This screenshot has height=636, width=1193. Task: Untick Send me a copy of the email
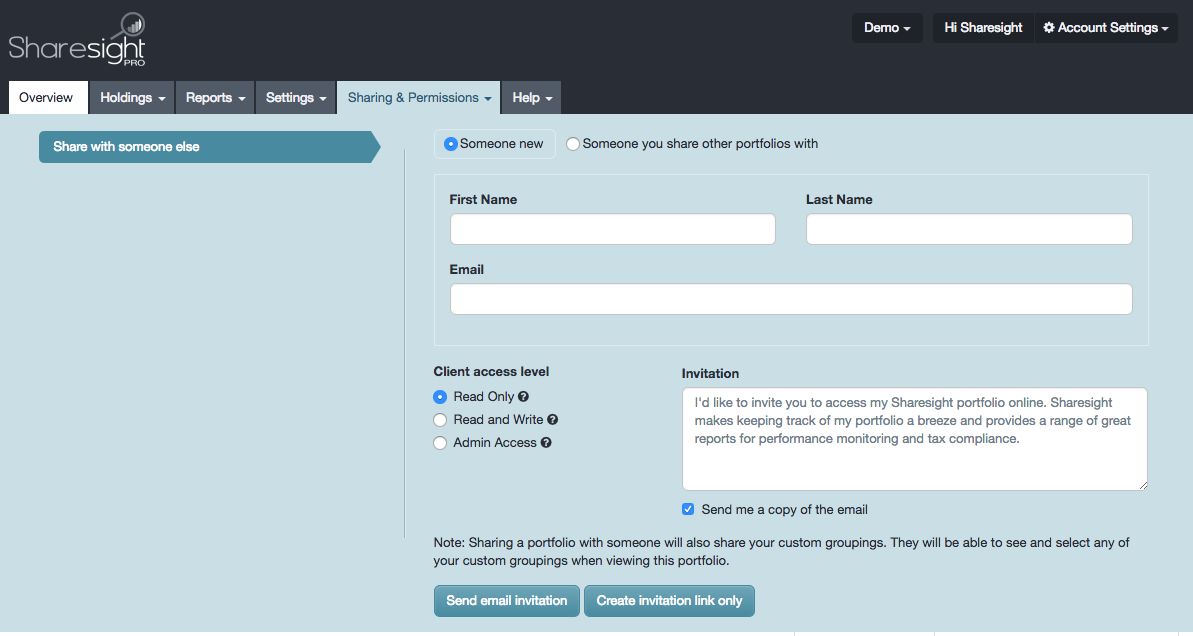[x=688, y=509]
